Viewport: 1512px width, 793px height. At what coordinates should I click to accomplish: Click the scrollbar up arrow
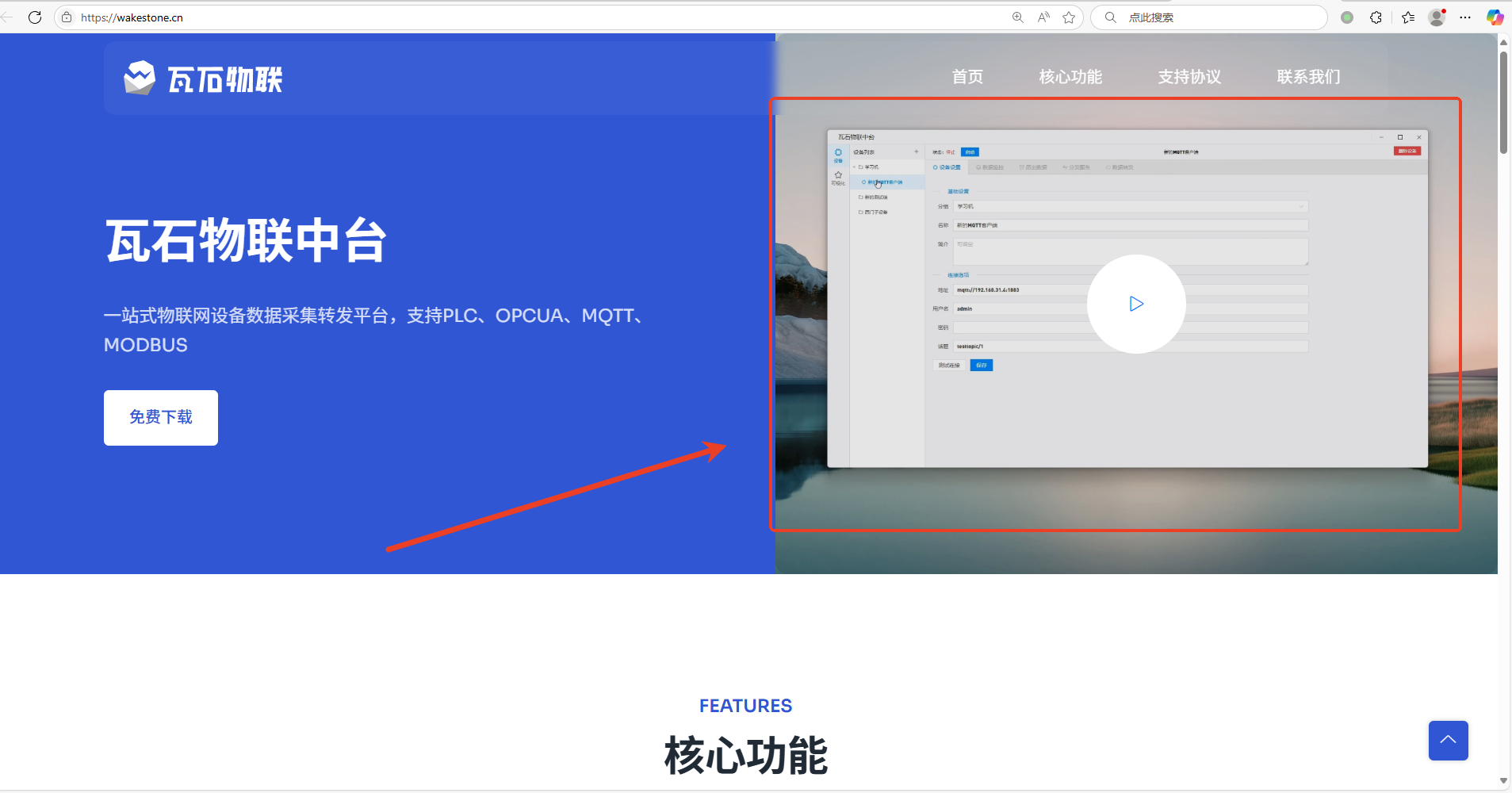pyautogui.click(x=1503, y=41)
